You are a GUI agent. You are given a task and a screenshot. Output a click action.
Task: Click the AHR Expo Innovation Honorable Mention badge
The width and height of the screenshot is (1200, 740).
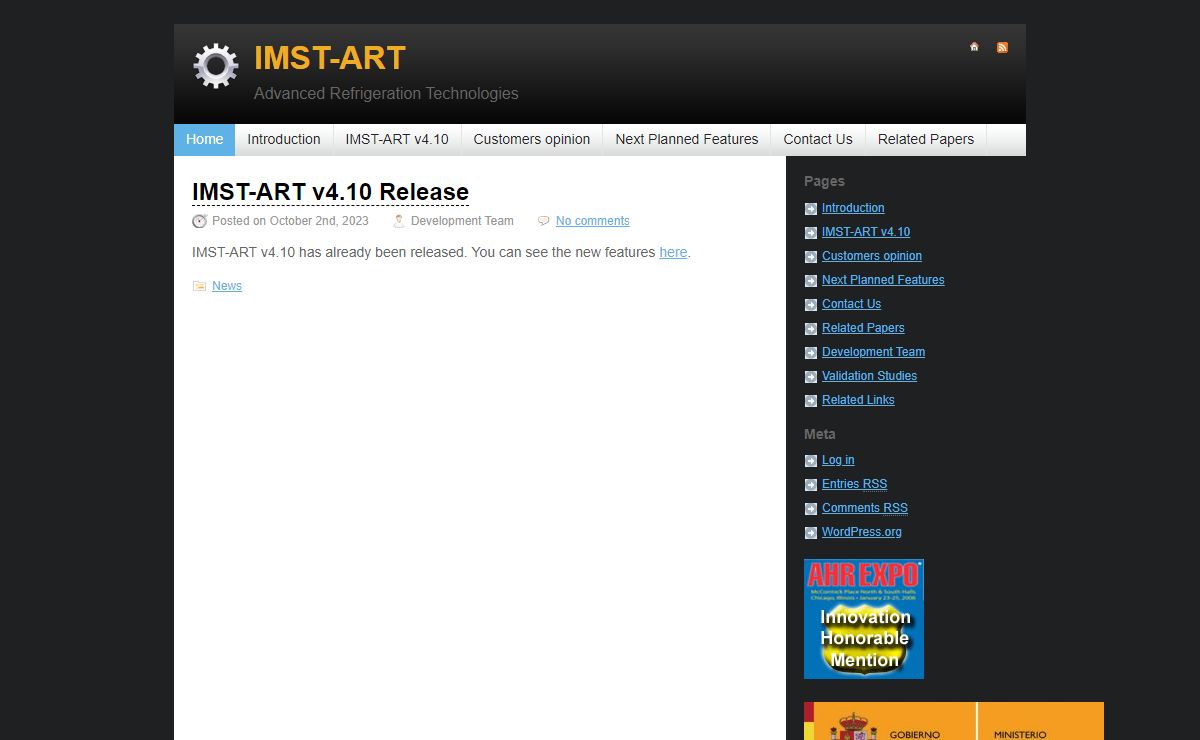[864, 619]
